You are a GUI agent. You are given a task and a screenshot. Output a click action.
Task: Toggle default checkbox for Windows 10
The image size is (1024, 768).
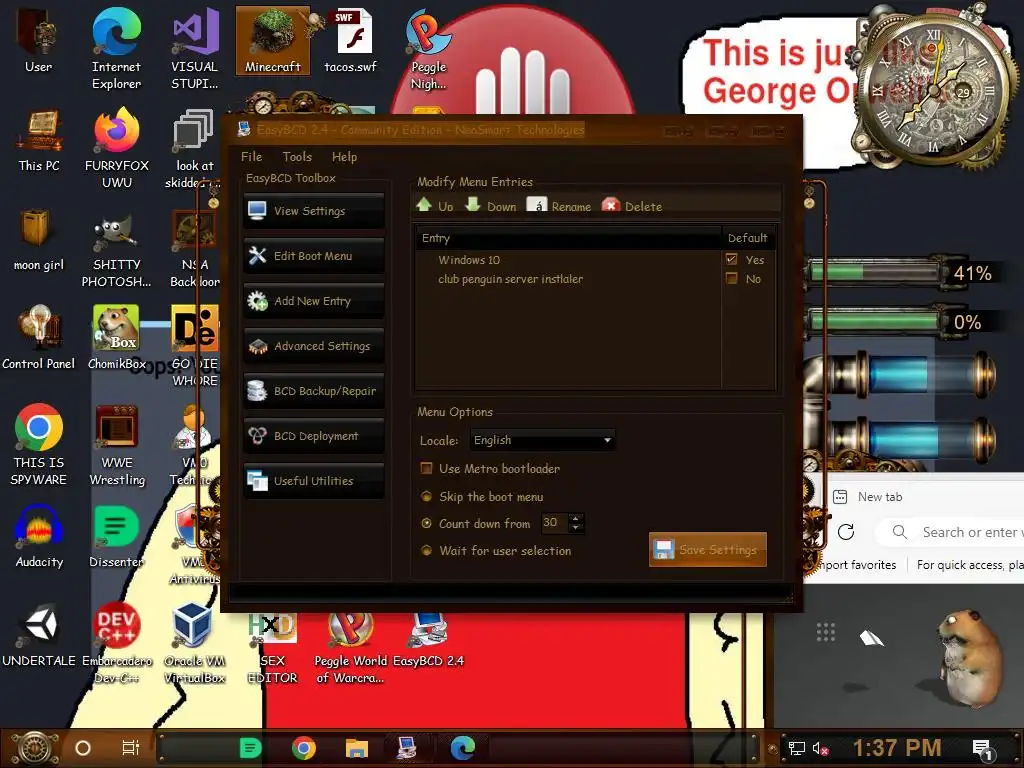click(731, 259)
